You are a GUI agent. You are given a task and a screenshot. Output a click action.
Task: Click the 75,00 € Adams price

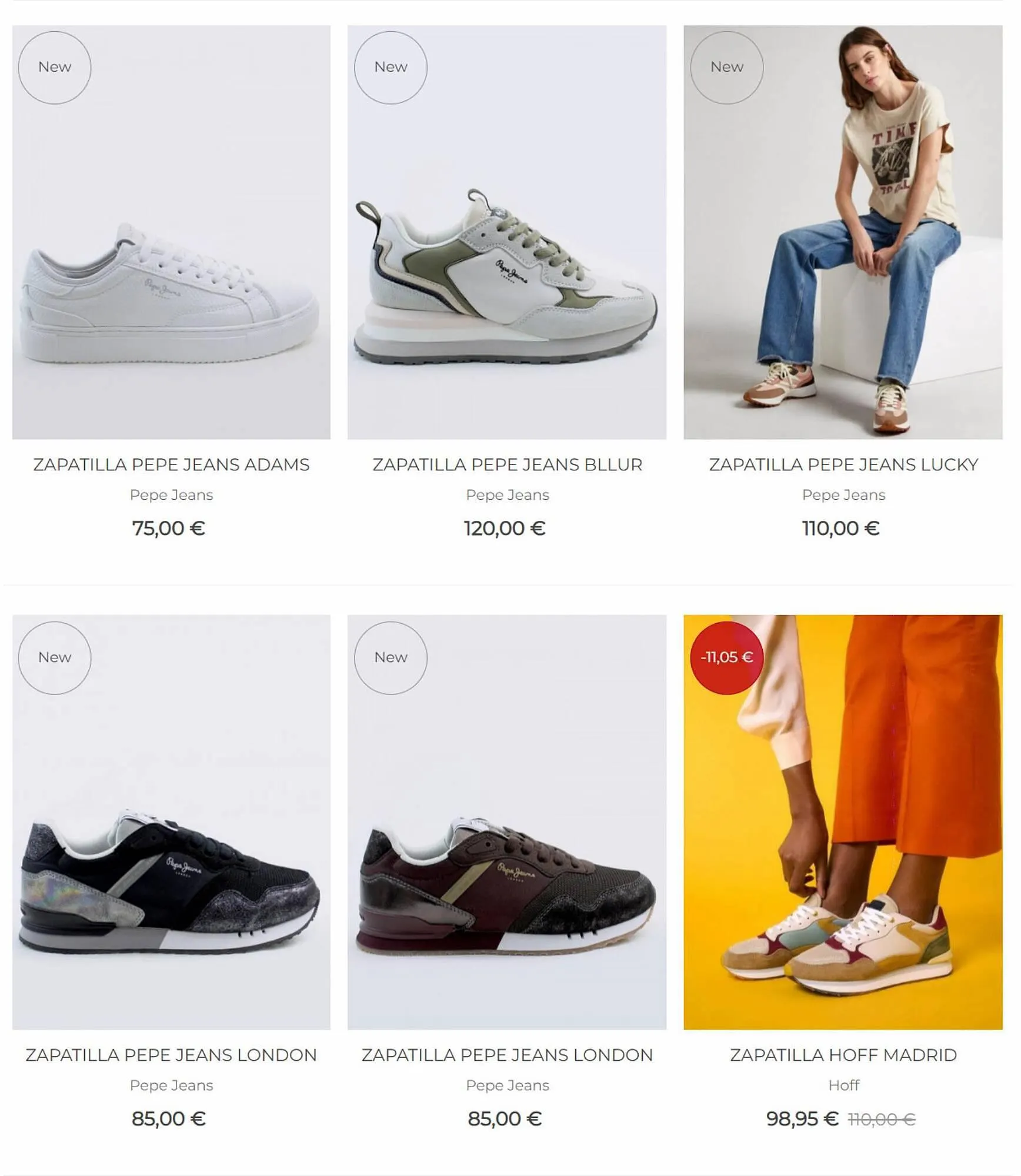click(169, 528)
